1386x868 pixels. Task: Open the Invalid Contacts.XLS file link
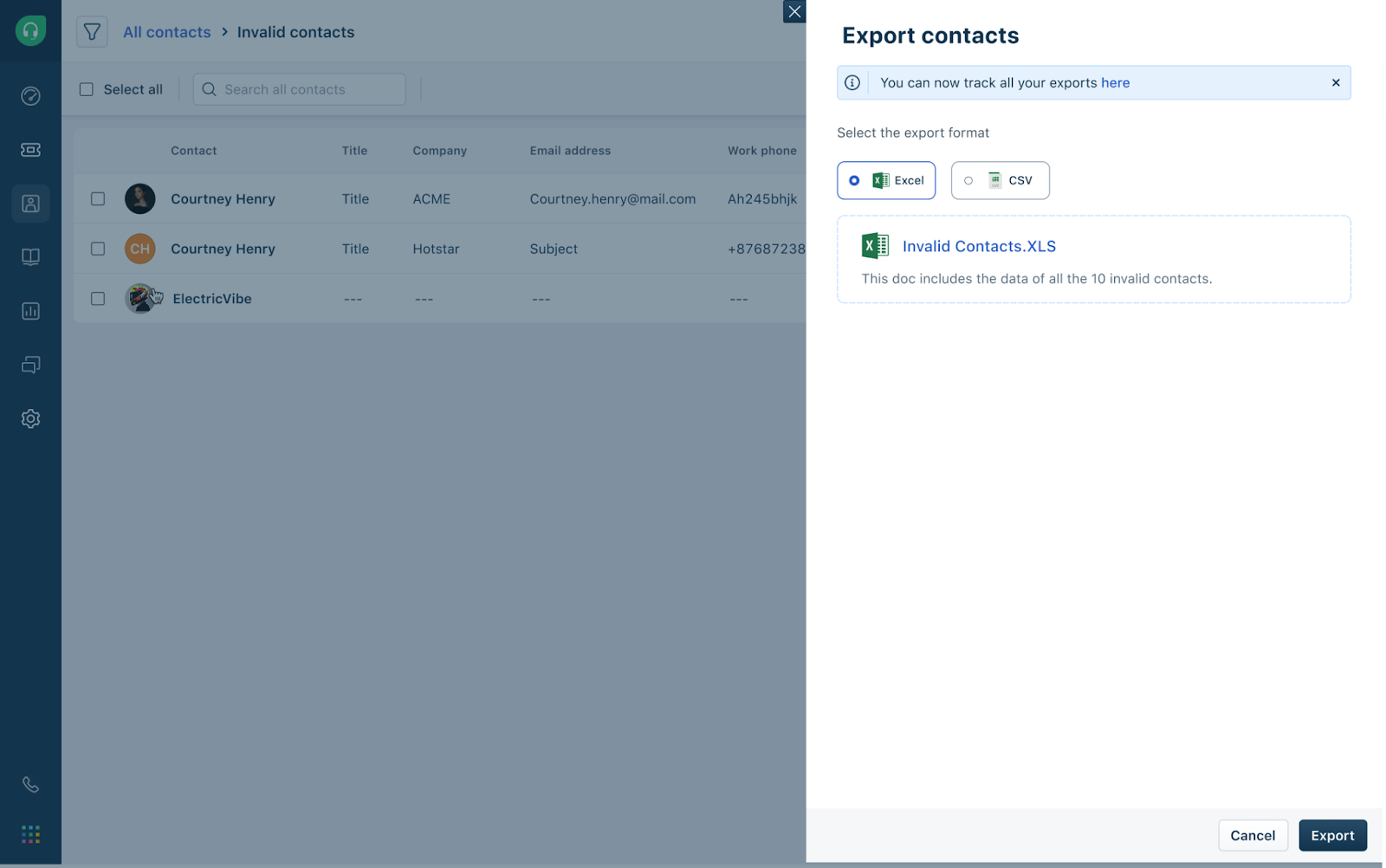click(979, 246)
